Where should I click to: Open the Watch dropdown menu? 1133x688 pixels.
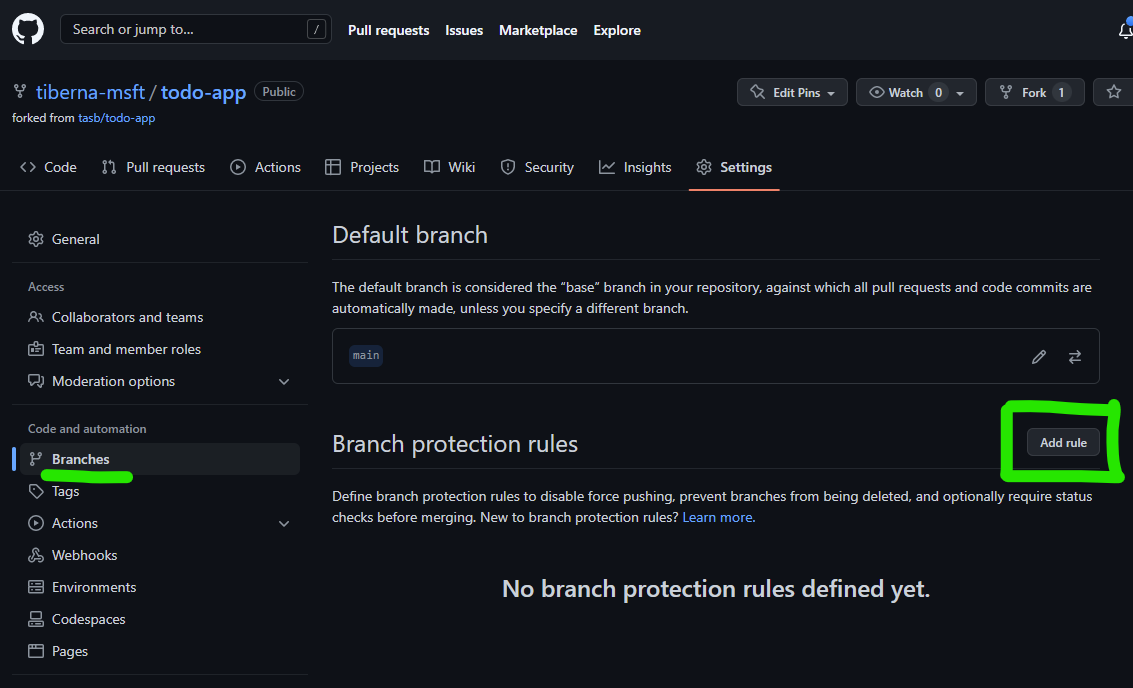coord(917,92)
